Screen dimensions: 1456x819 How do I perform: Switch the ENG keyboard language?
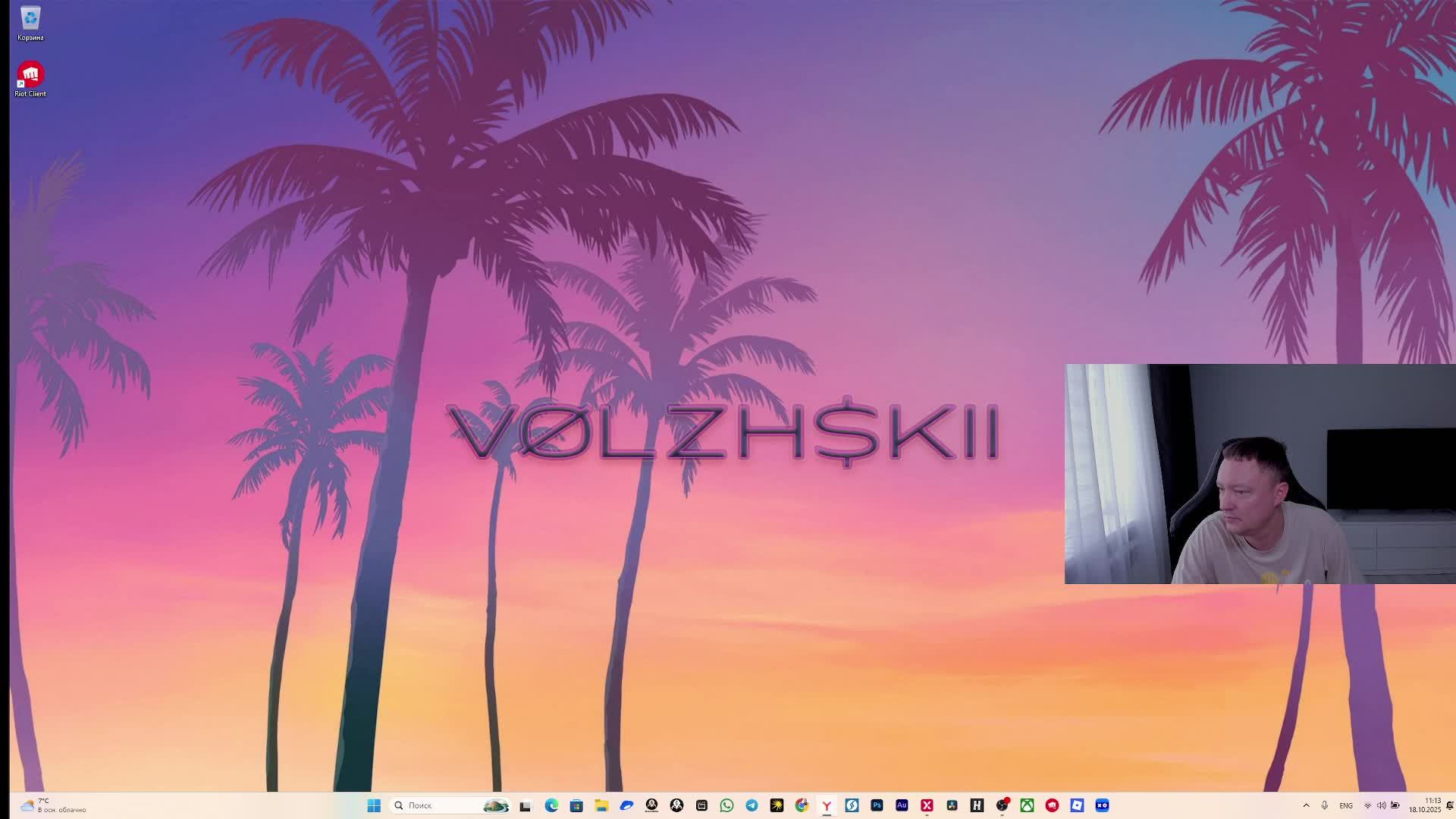coord(1347,805)
